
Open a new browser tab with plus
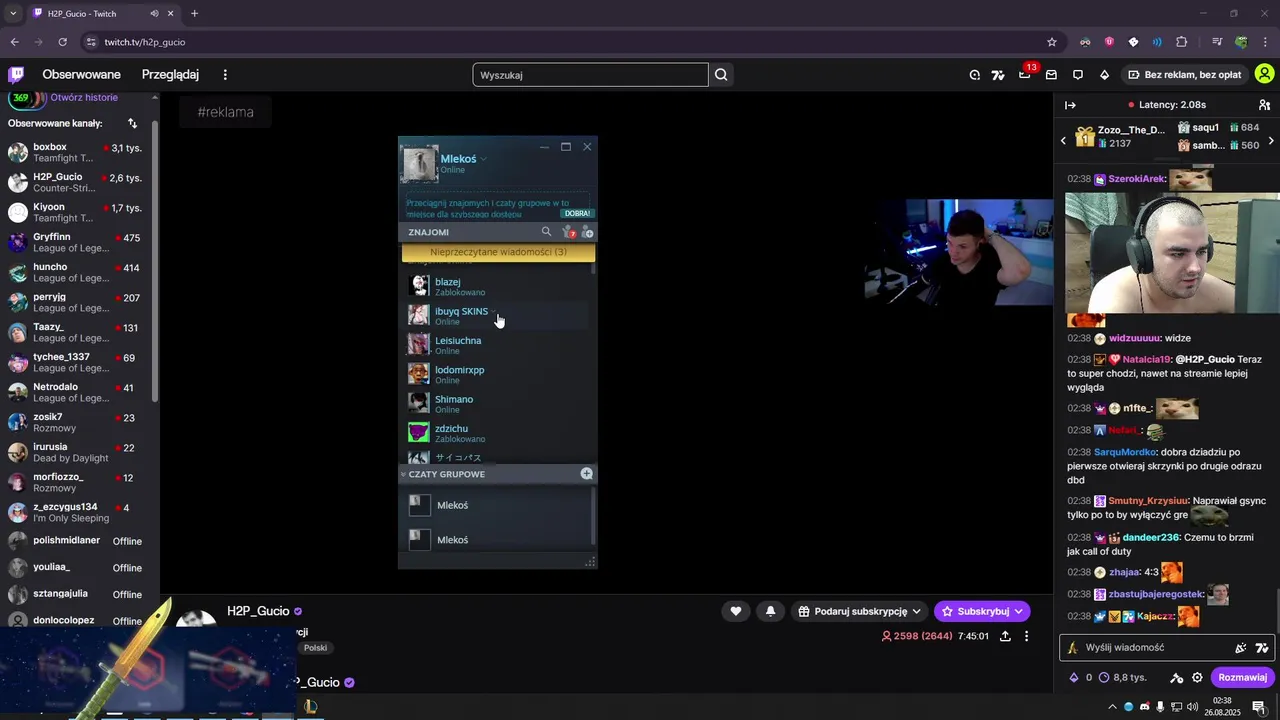pyautogui.click(x=194, y=13)
